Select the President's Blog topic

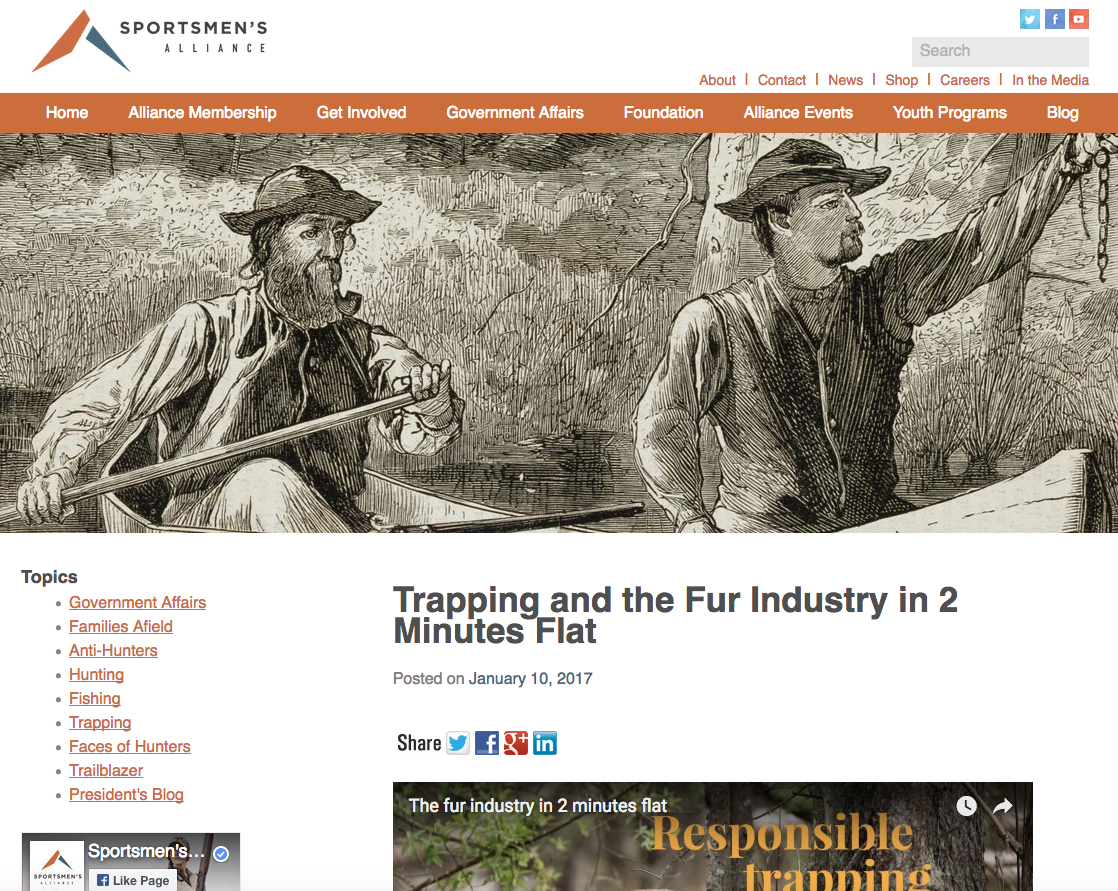126,794
